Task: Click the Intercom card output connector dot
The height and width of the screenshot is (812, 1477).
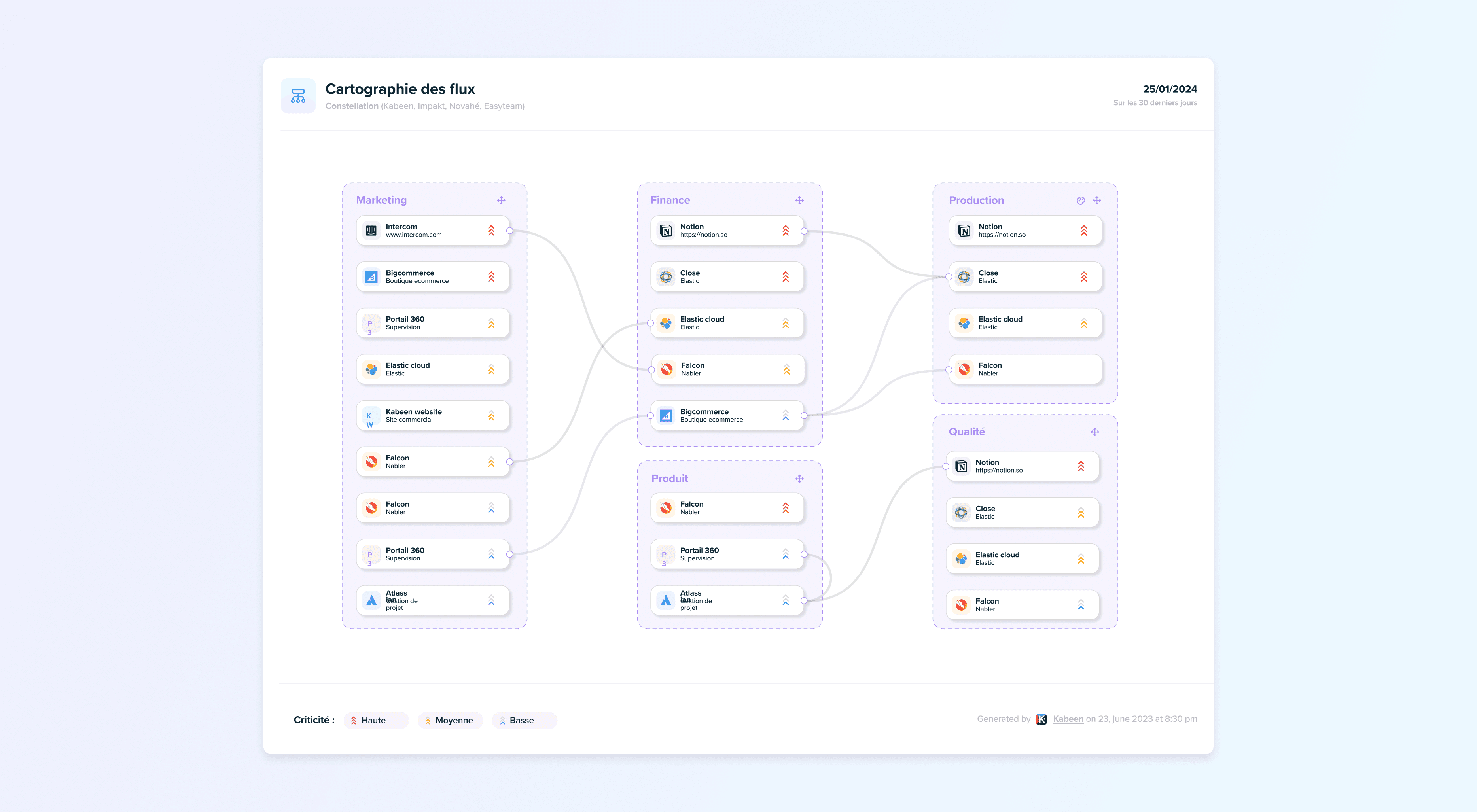Action: pos(510,231)
